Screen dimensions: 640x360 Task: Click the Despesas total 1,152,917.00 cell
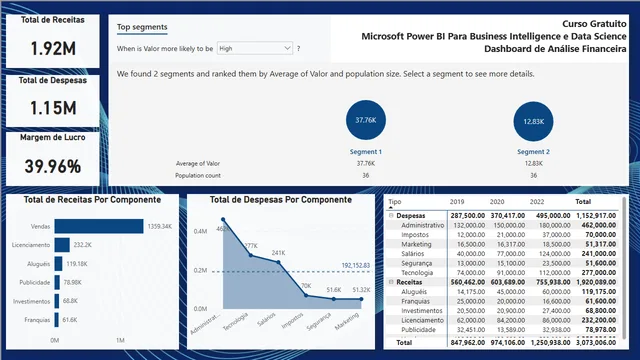pos(596,215)
